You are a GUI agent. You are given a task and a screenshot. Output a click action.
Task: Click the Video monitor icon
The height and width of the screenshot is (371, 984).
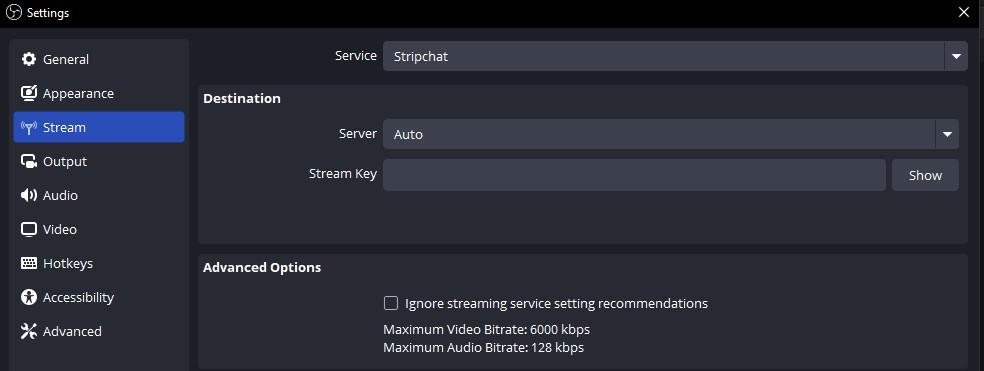point(29,229)
